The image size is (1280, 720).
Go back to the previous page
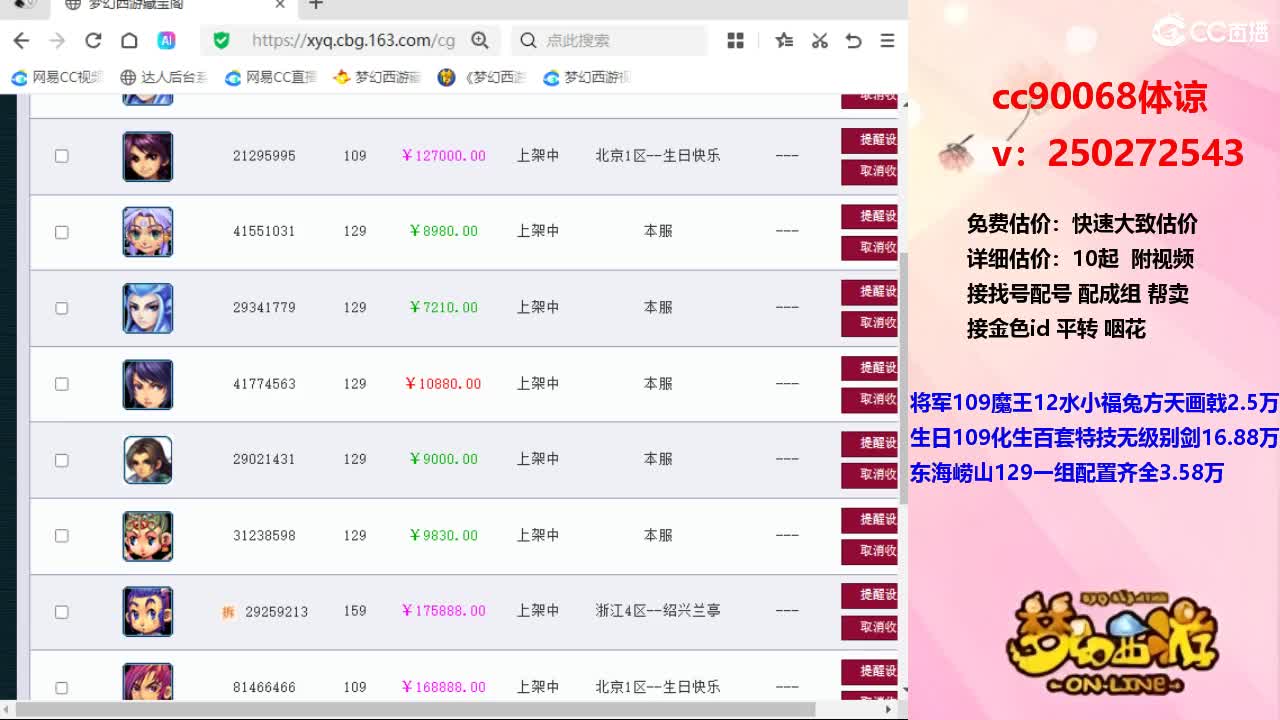21,40
